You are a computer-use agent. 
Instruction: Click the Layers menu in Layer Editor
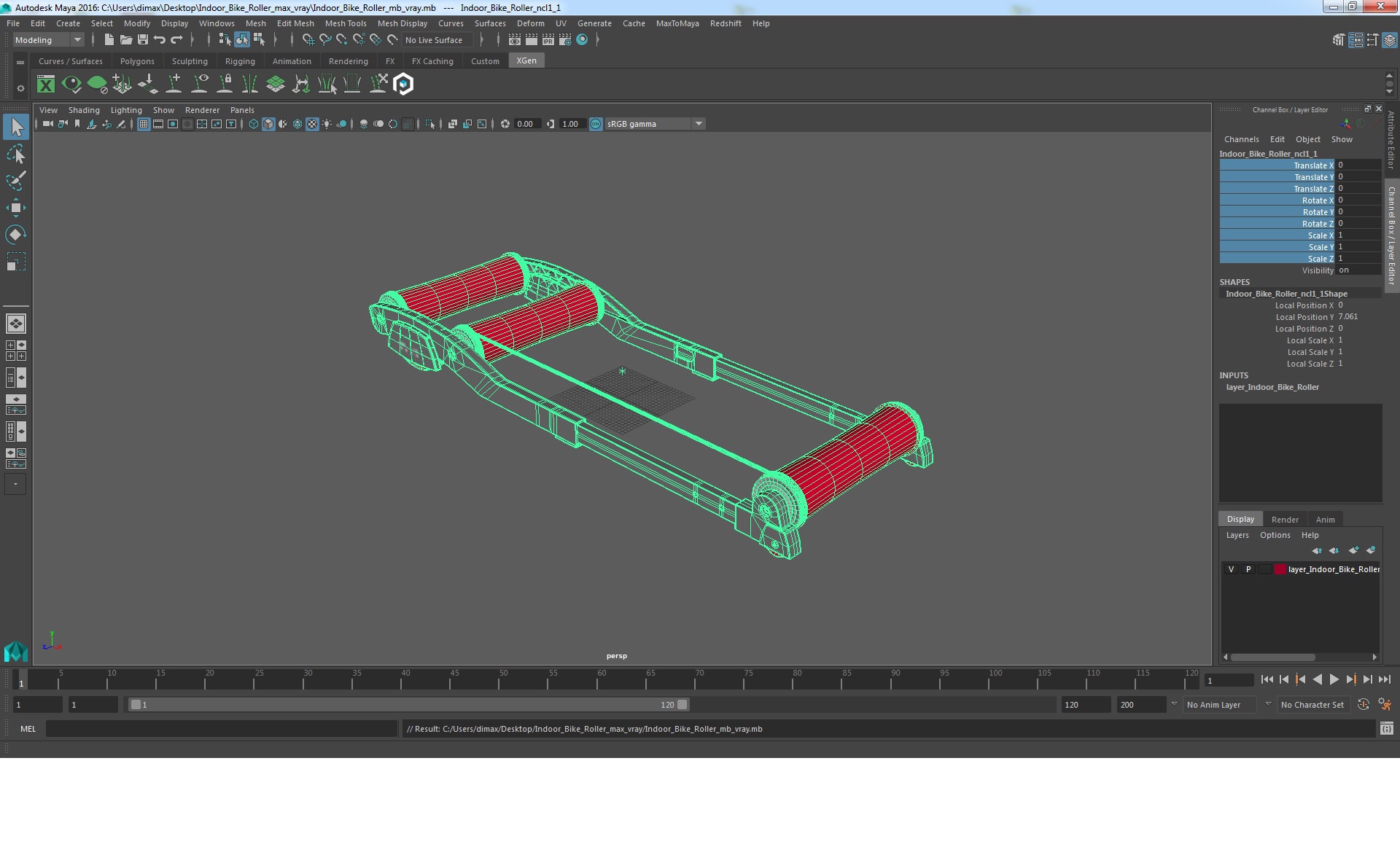pos(1237,535)
